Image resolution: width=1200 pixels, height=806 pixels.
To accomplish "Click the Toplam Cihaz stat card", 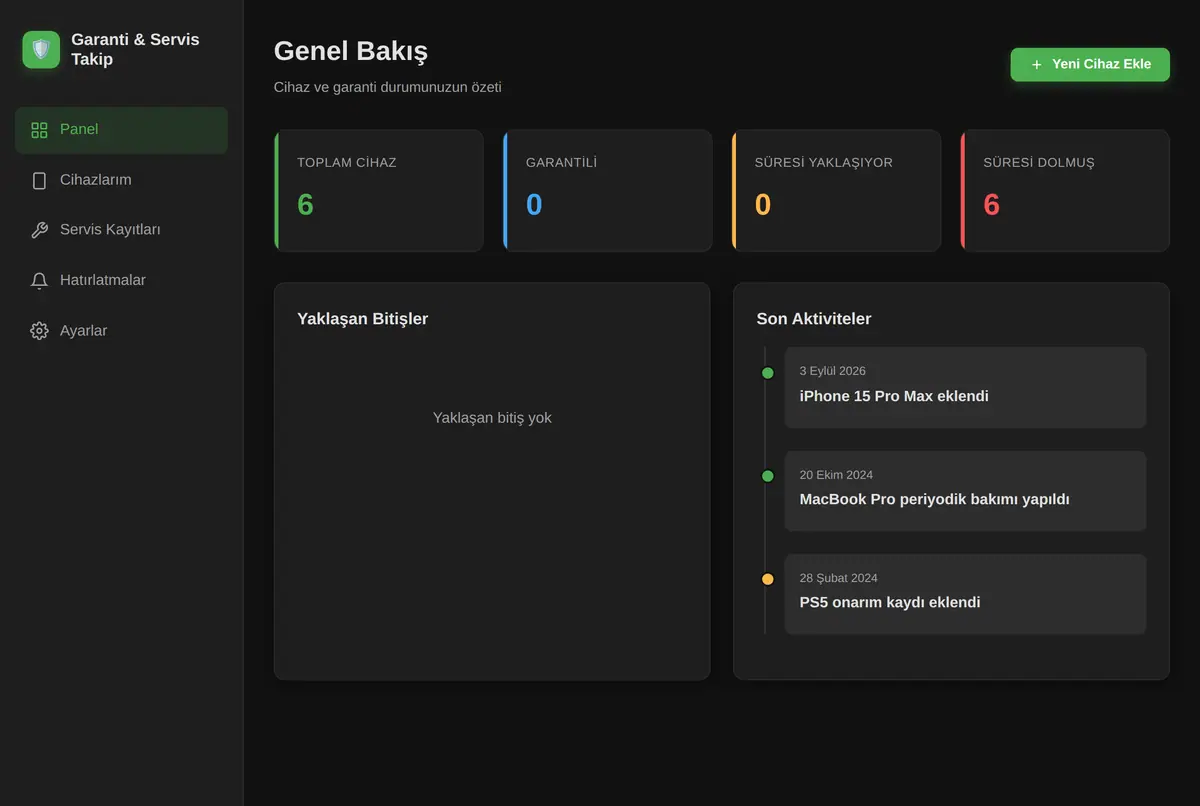I will pyautogui.click(x=378, y=190).
